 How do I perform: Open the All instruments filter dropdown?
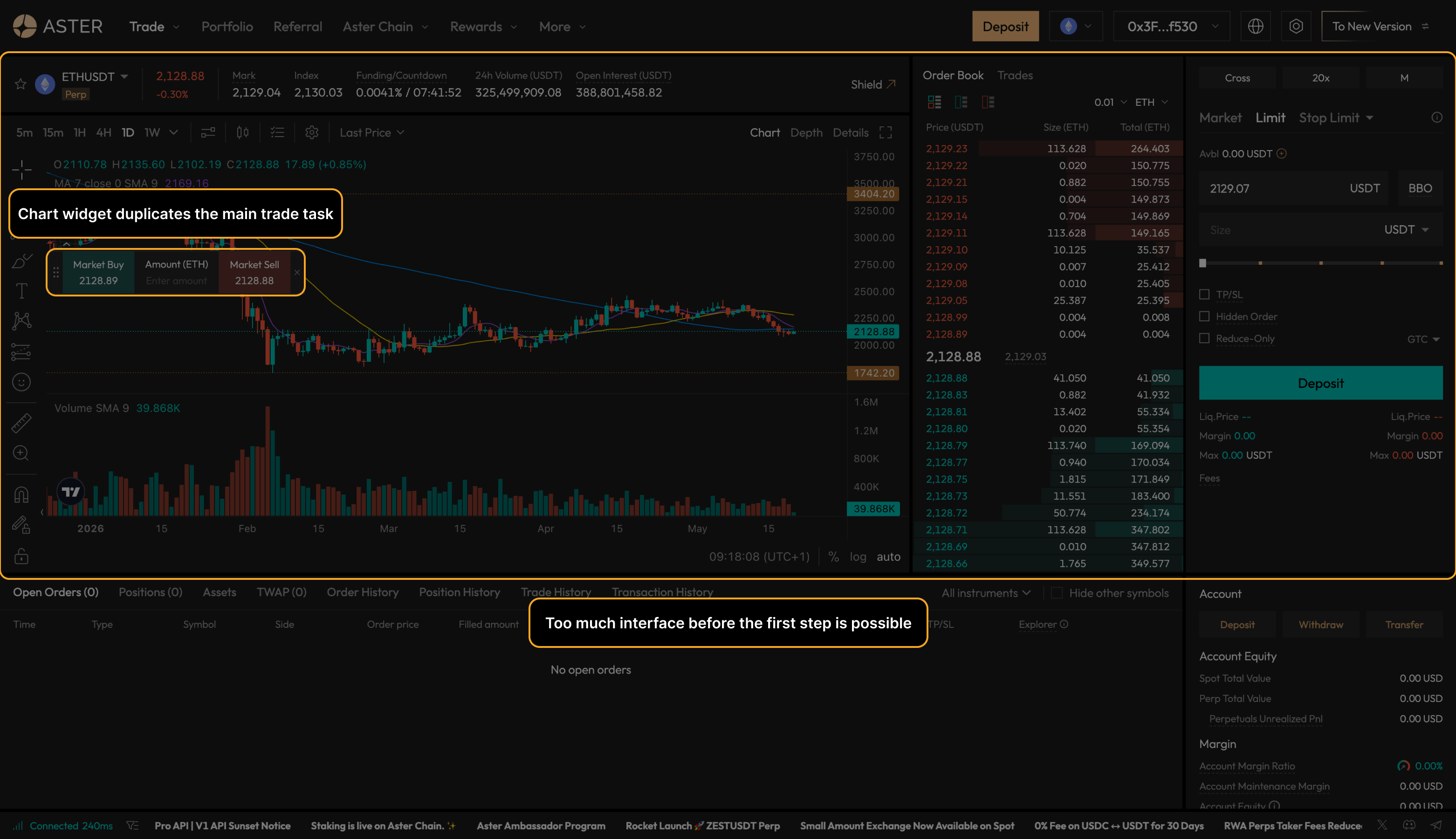click(986, 593)
